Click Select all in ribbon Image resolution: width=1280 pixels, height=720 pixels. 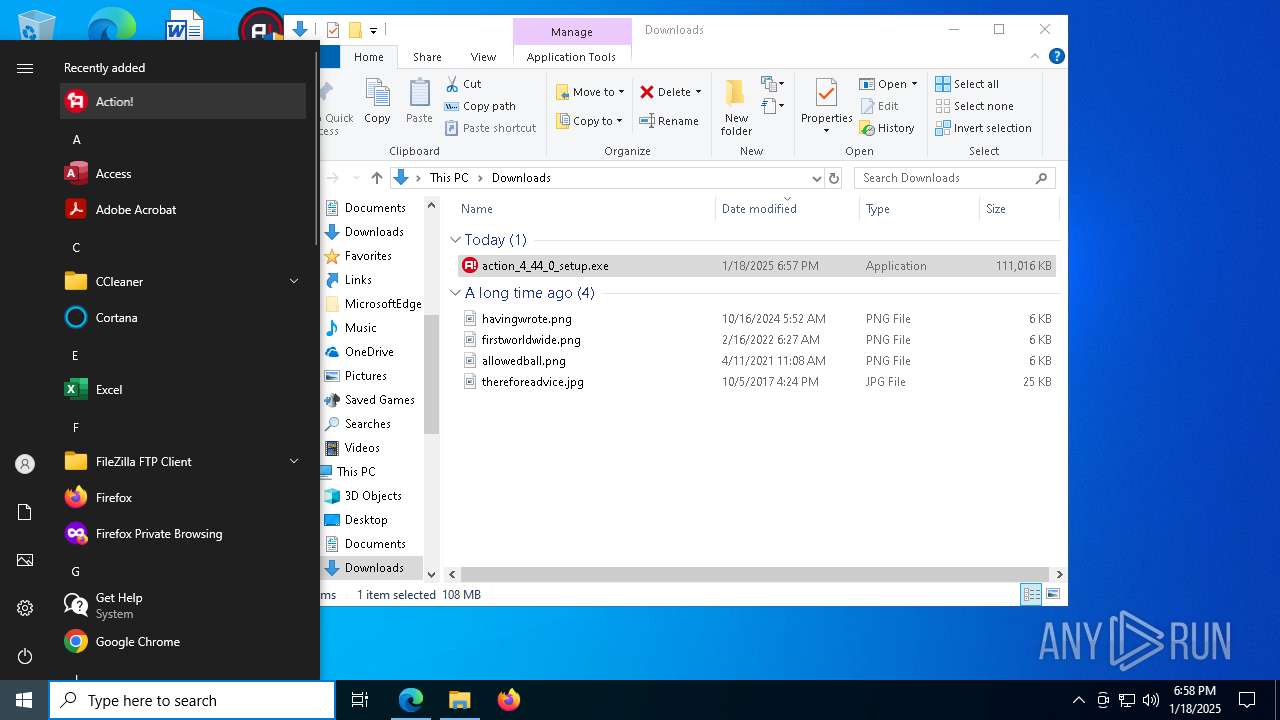[967, 84]
